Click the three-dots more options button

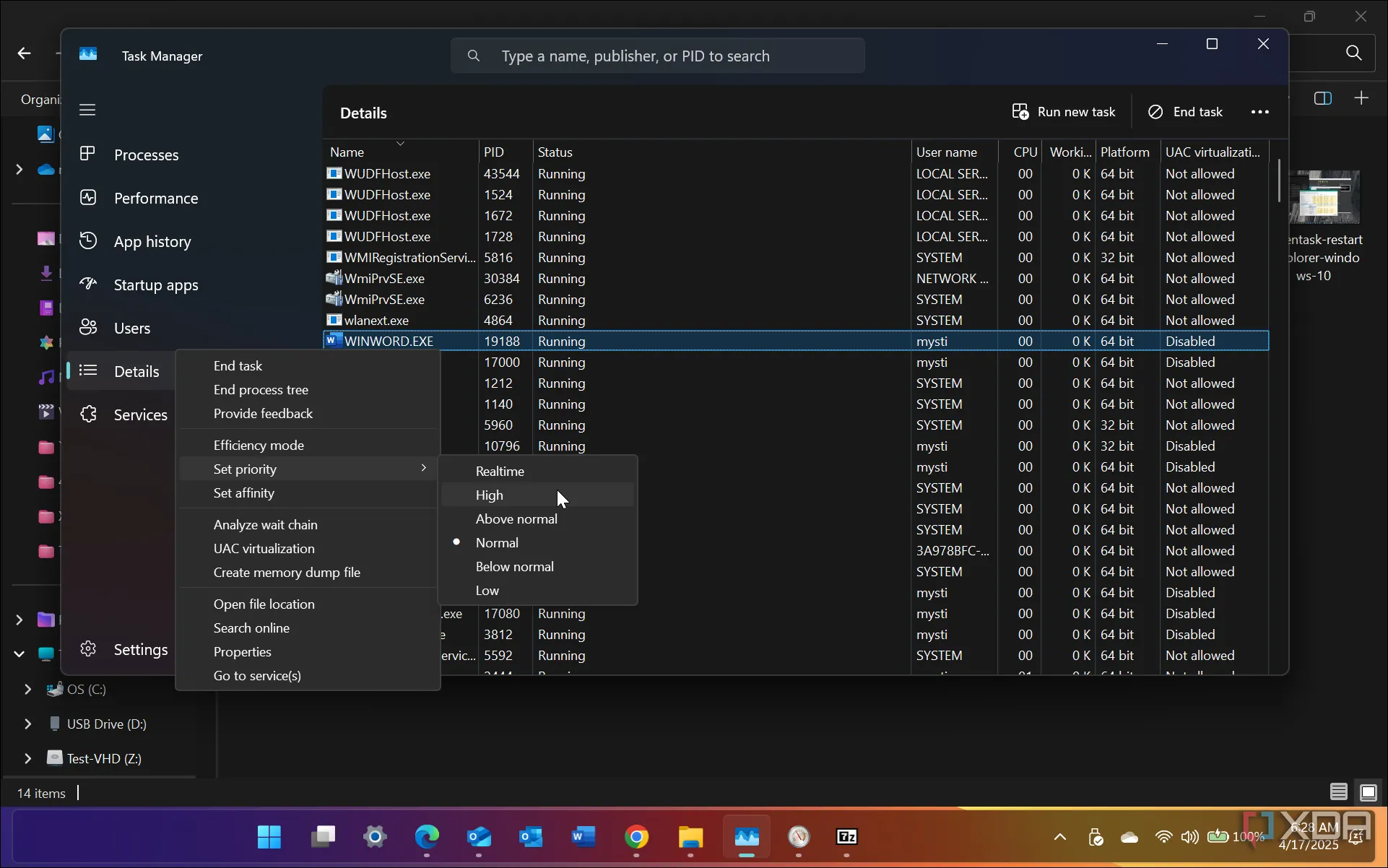click(x=1259, y=112)
